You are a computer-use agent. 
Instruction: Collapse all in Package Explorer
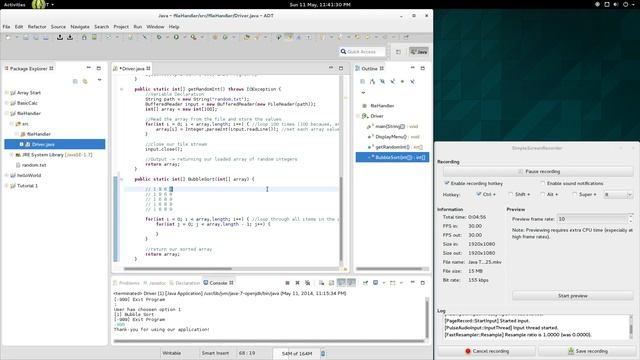coord(75,81)
